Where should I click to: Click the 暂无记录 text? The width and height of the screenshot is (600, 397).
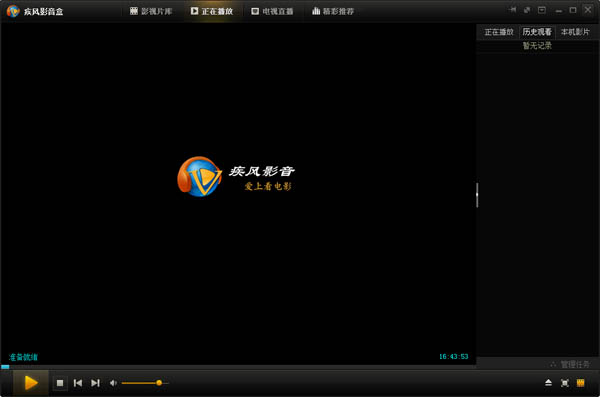[x=537, y=46]
